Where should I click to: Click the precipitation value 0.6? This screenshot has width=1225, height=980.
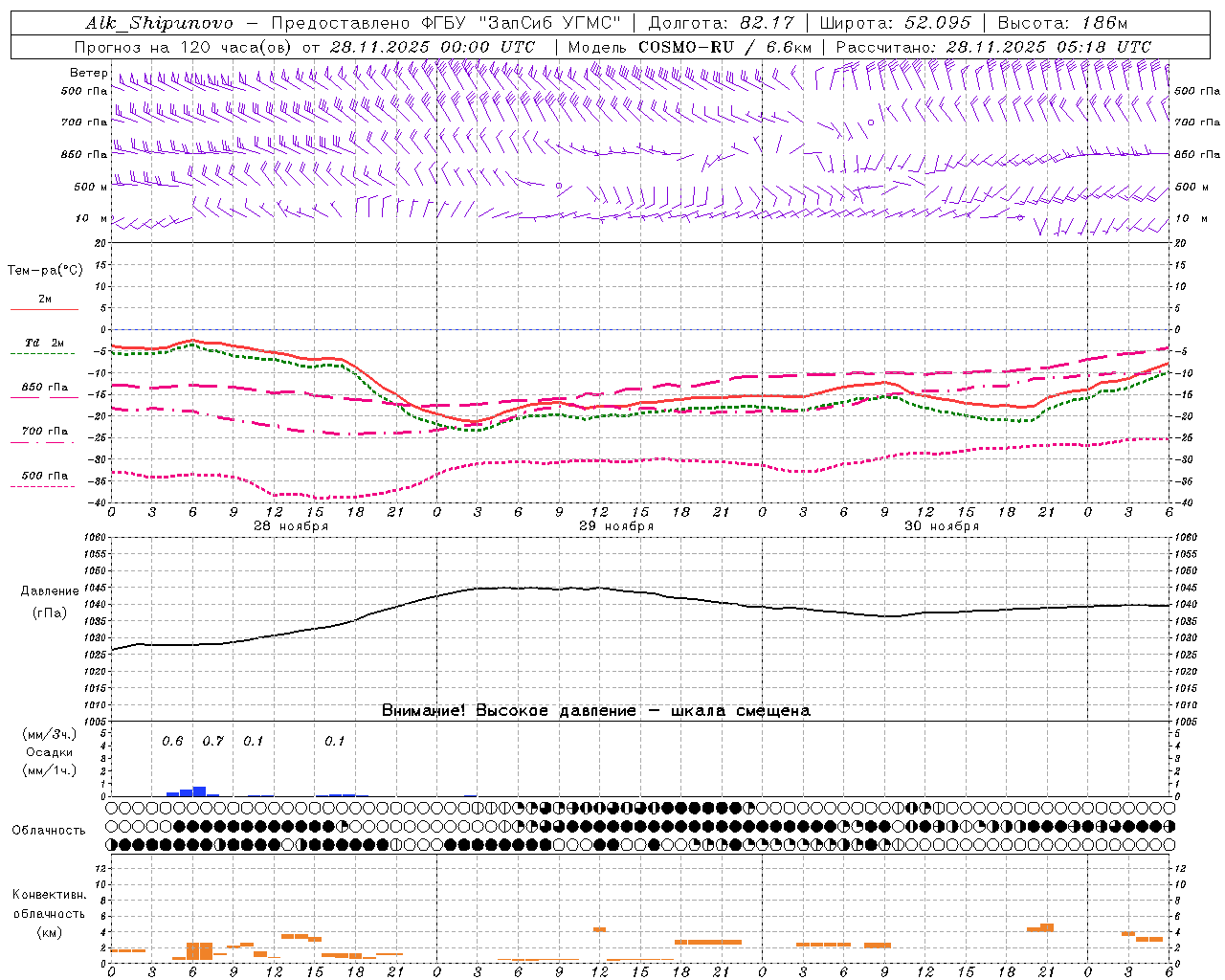[x=172, y=742]
